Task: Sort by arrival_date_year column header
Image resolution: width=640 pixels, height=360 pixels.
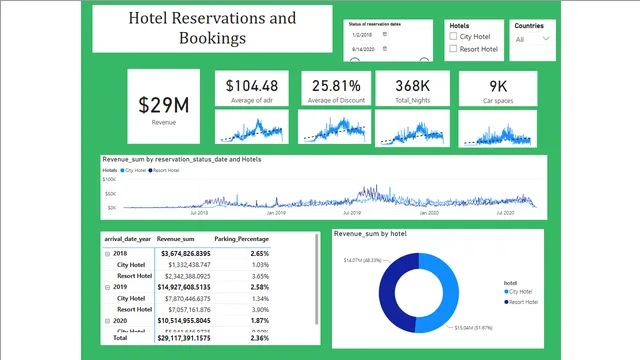Action: point(127,239)
